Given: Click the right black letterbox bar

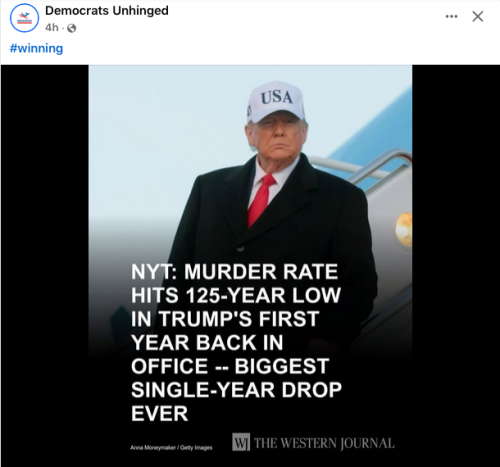Looking at the screenshot, I should coord(456,266).
